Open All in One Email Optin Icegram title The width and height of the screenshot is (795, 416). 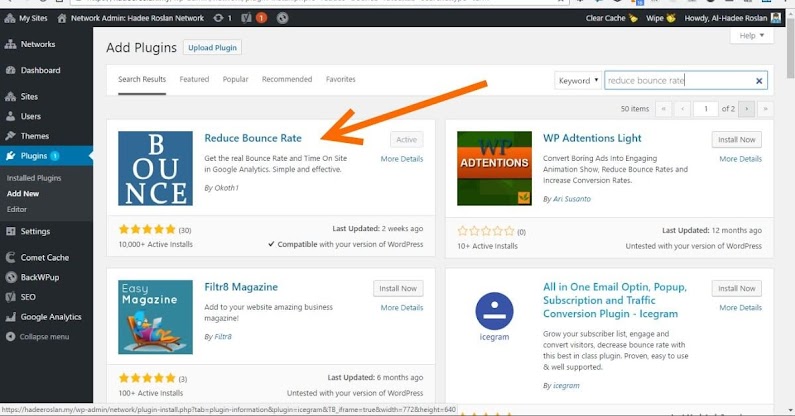[x=615, y=300]
